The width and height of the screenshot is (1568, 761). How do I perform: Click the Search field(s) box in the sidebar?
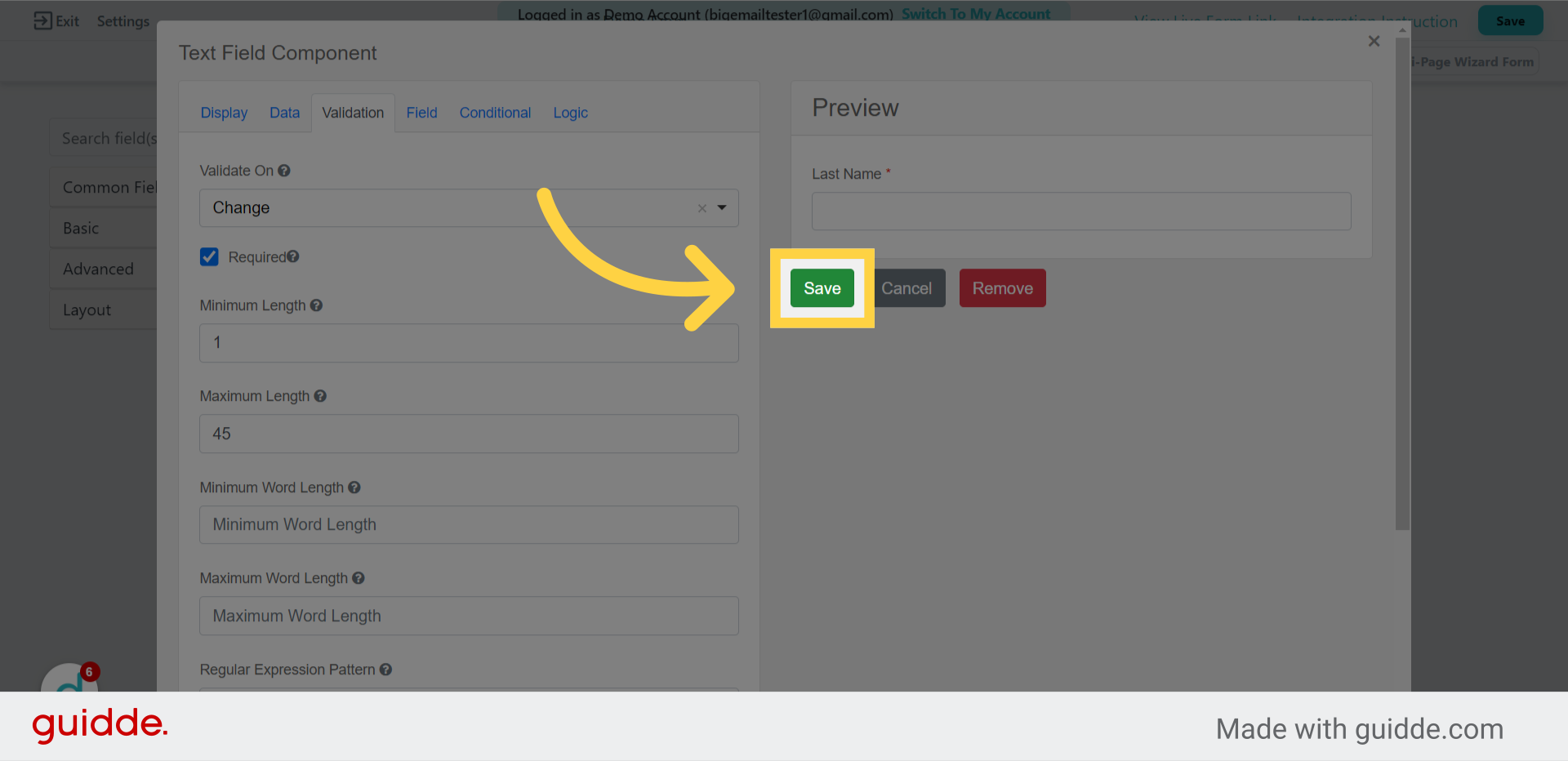104,138
